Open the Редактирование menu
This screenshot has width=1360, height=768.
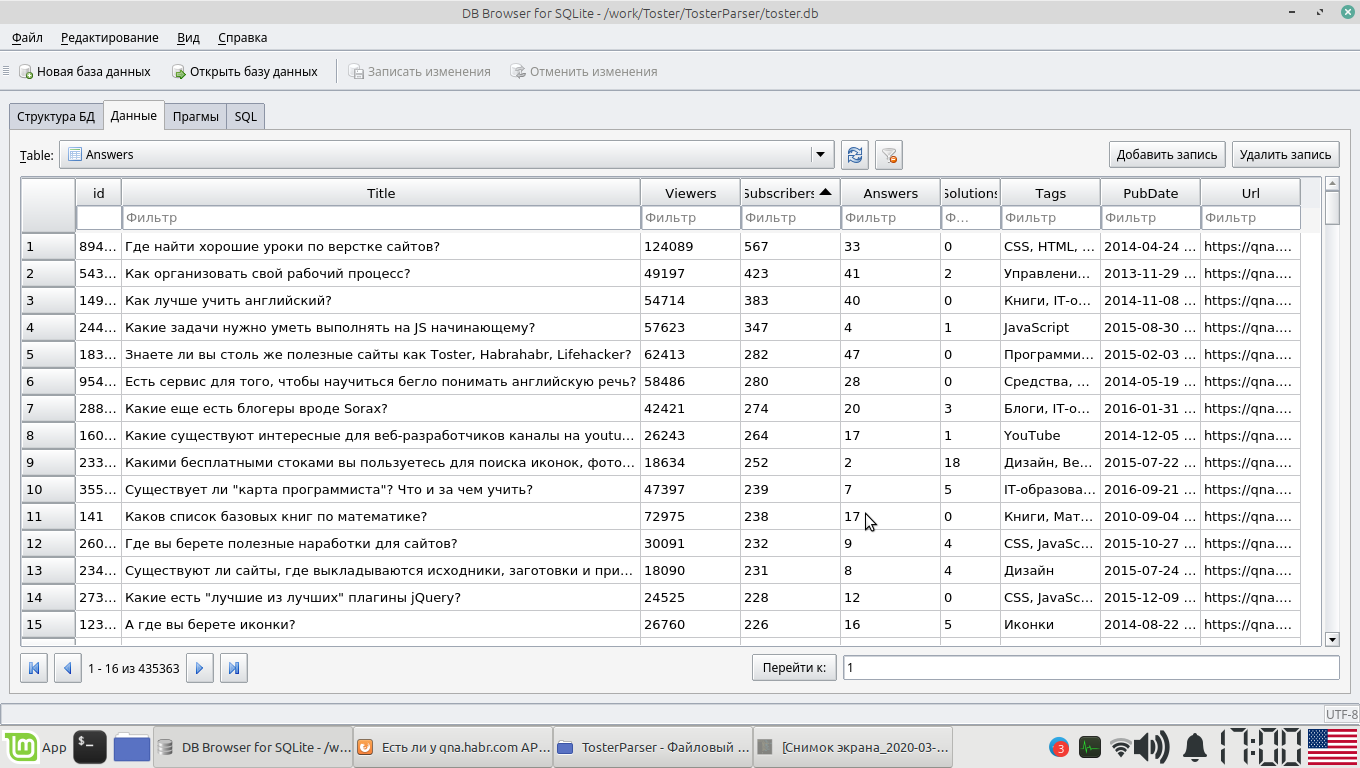coord(110,38)
